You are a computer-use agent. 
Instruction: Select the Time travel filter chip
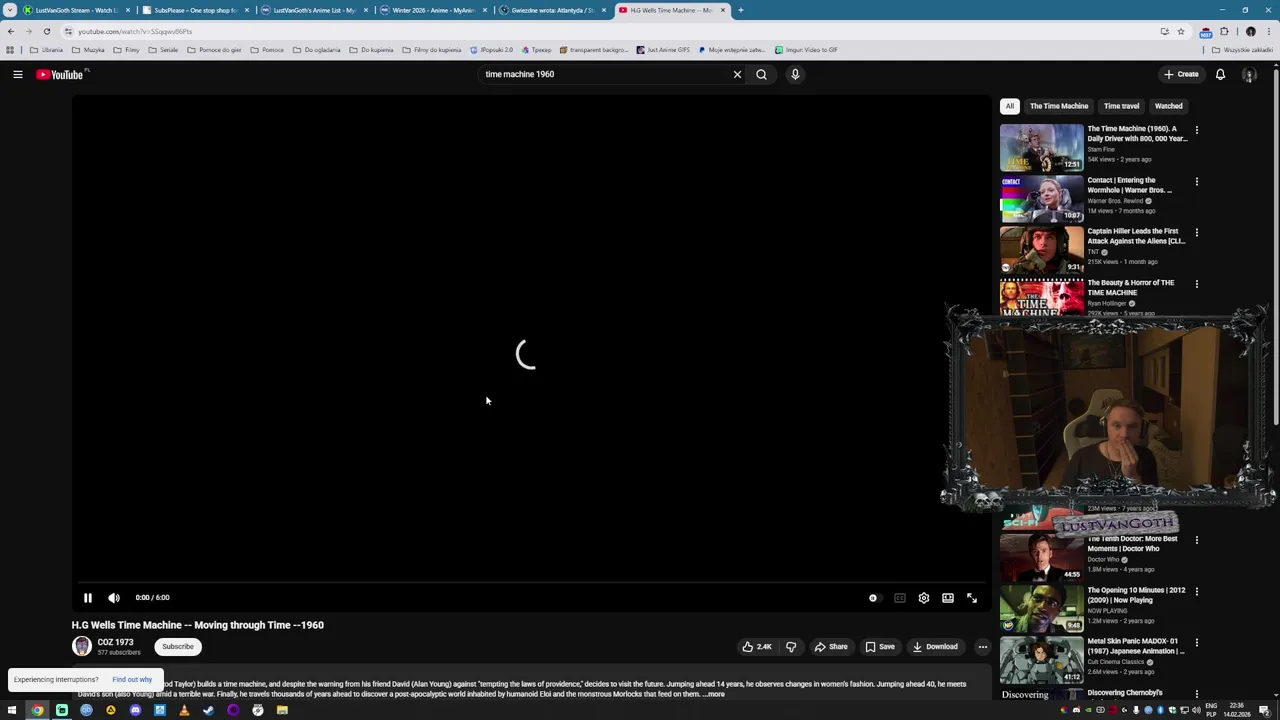[x=1121, y=106]
